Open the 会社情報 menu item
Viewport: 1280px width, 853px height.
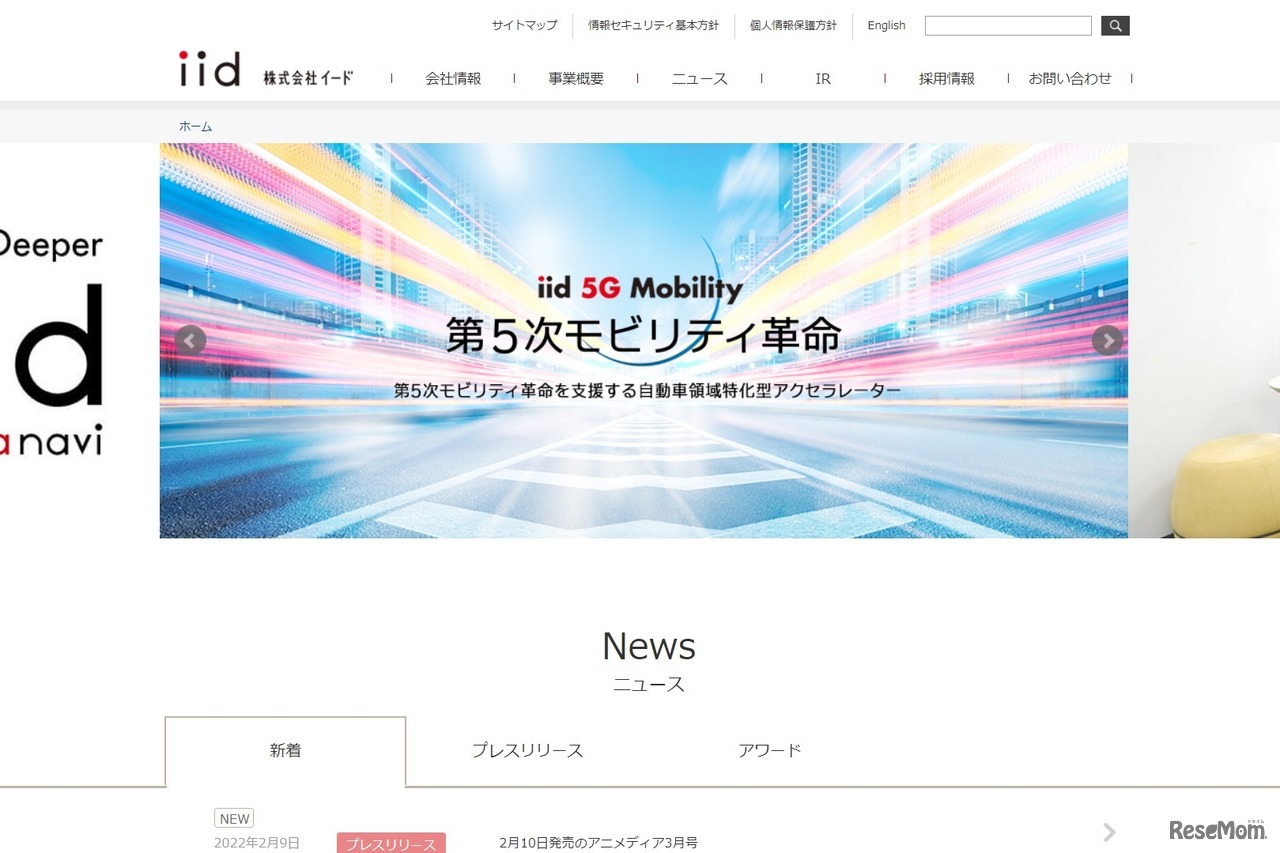[452, 78]
